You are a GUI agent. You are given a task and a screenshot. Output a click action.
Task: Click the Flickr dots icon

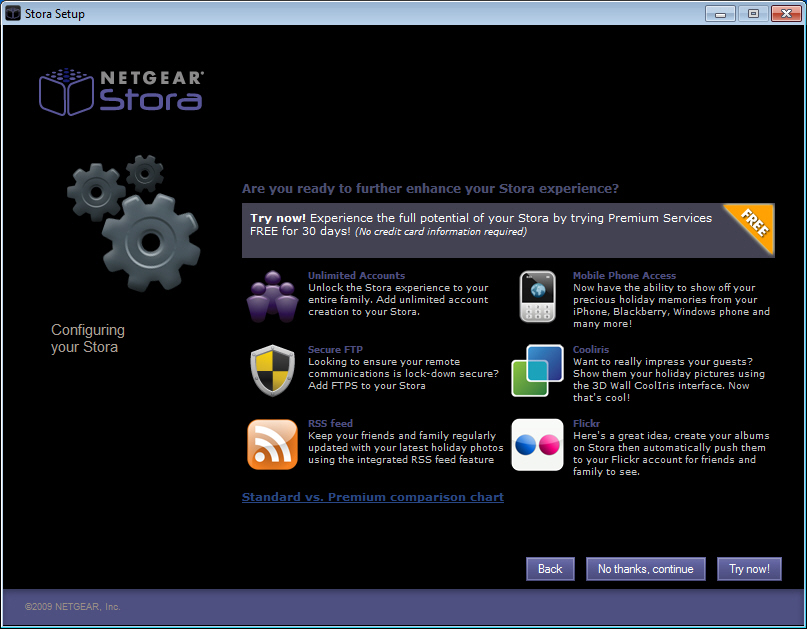(537, 444)
